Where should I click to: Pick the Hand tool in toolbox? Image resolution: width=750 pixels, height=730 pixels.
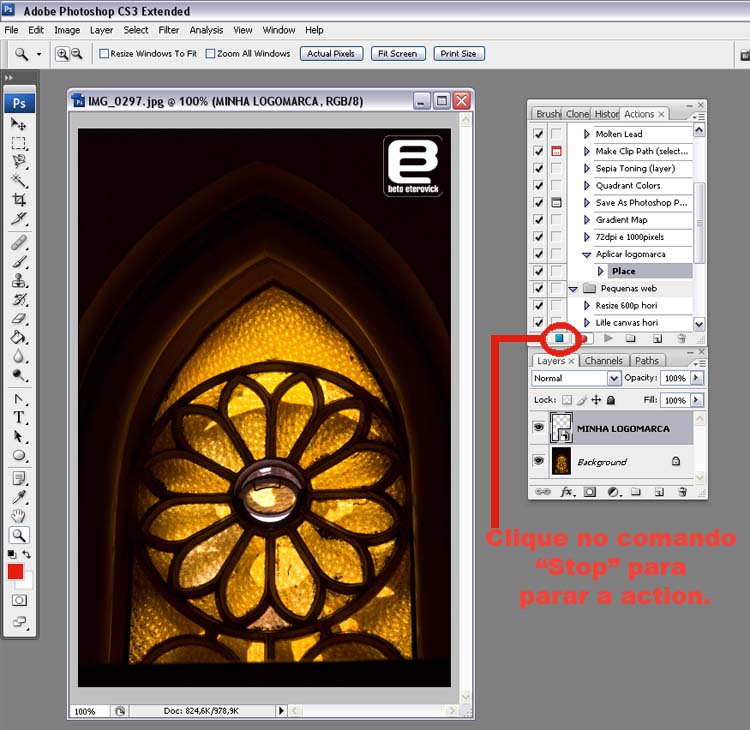click(x=19, y=515)
